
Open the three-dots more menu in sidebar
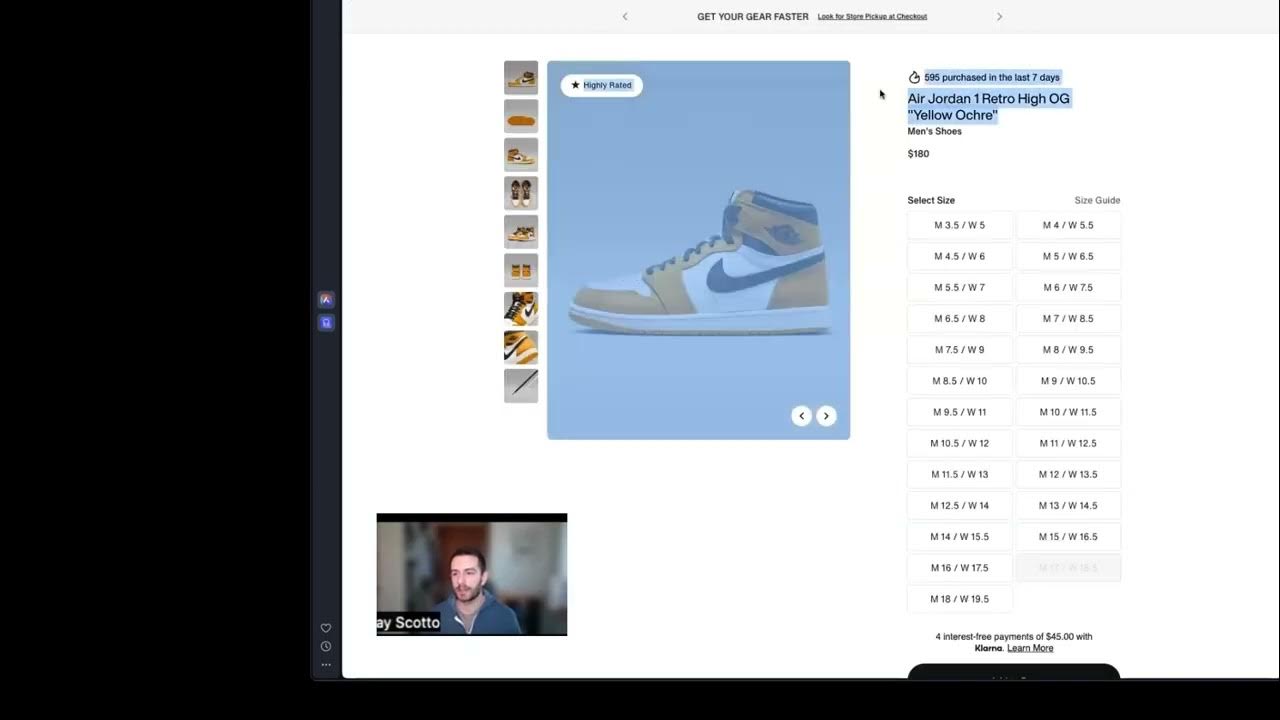[x=326, y=664]
